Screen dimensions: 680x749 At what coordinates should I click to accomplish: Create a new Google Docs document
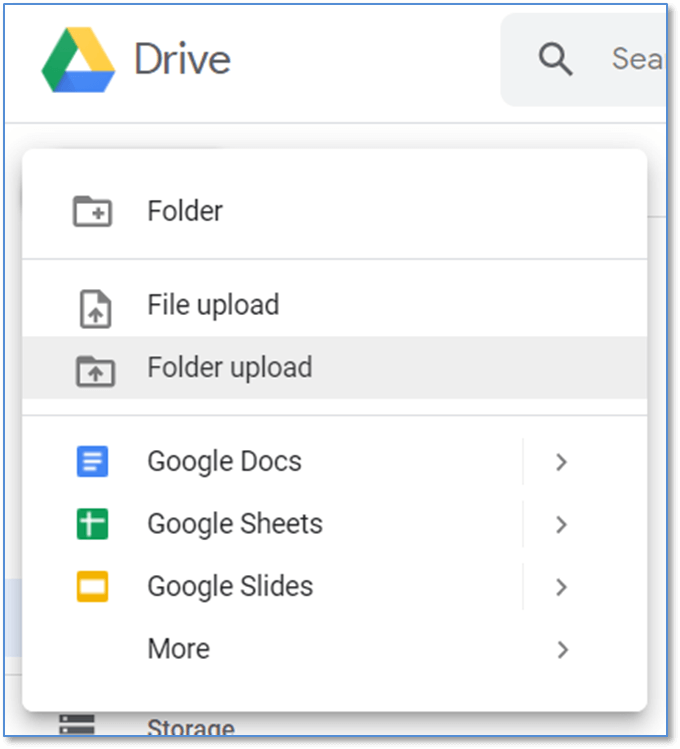pyautogui.click(x=225, y=461)
